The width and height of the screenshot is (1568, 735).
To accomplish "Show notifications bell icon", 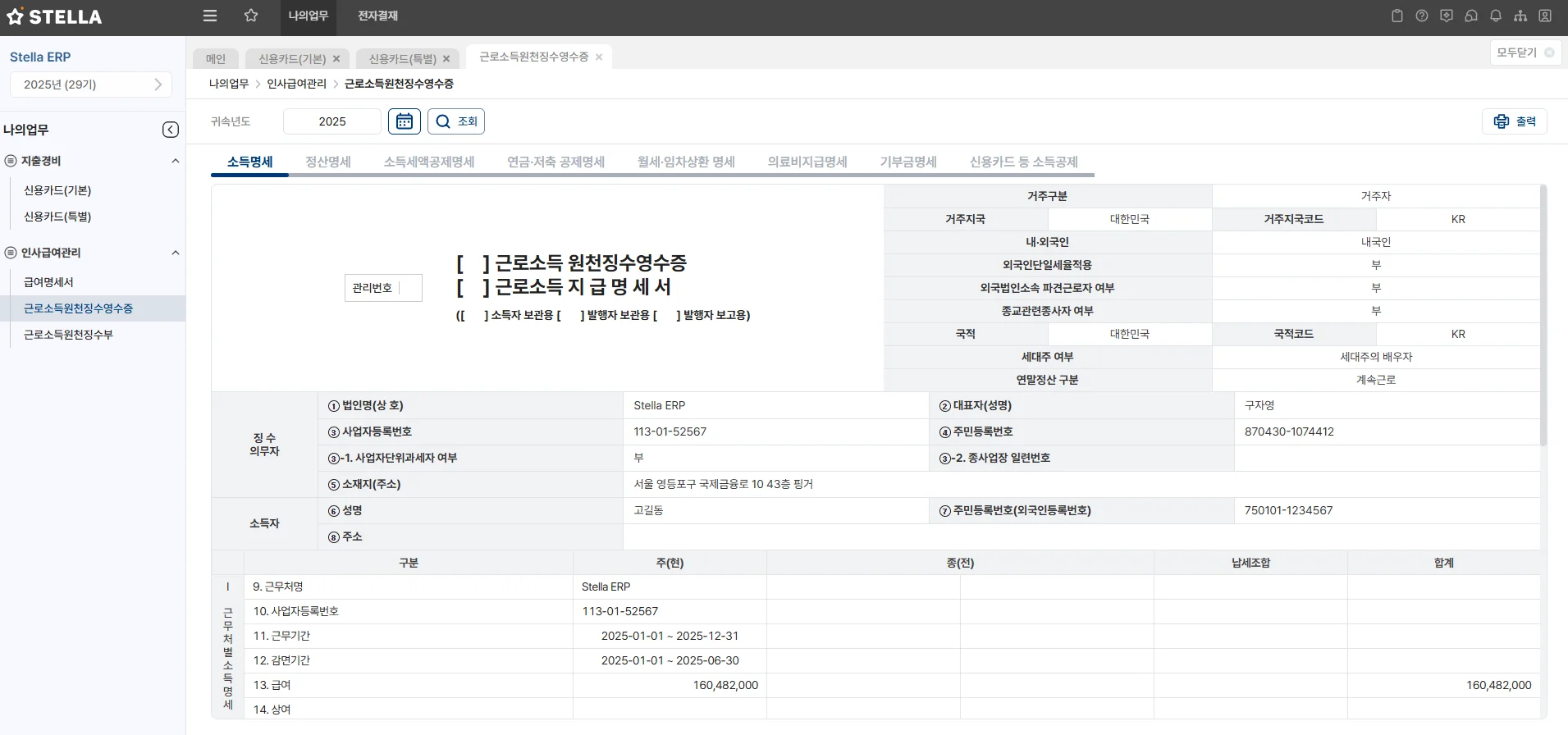I will click(x=1496, y=16).
